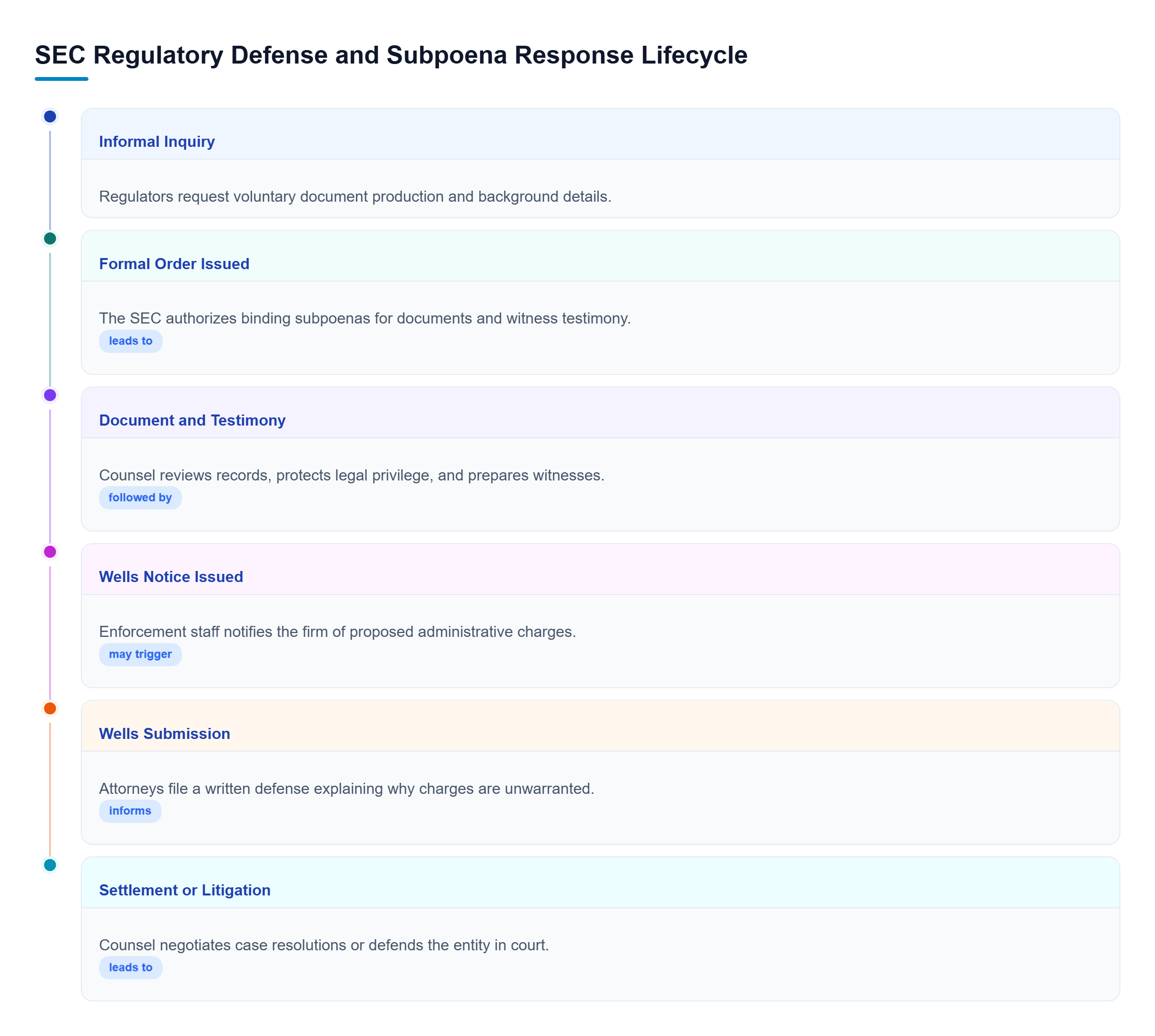Click the Wells Submission timeline dot
Image resolution: width=1155 pixels, height=1036 pixels.
50,709
